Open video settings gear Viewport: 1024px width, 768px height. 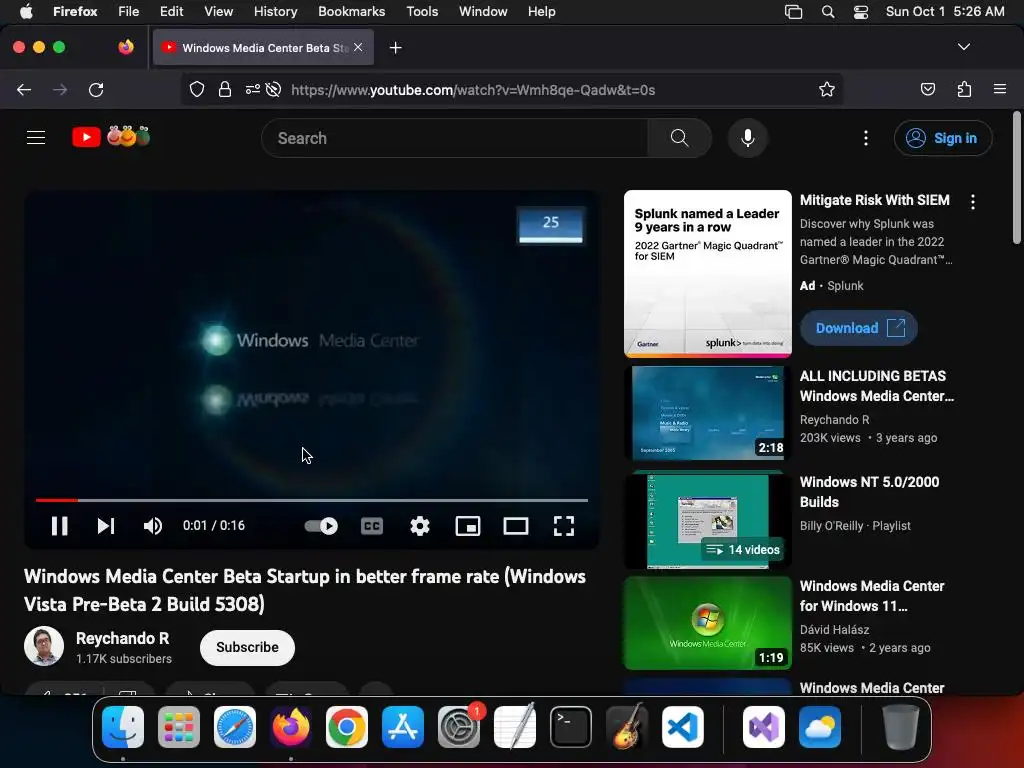coord(420,526)
